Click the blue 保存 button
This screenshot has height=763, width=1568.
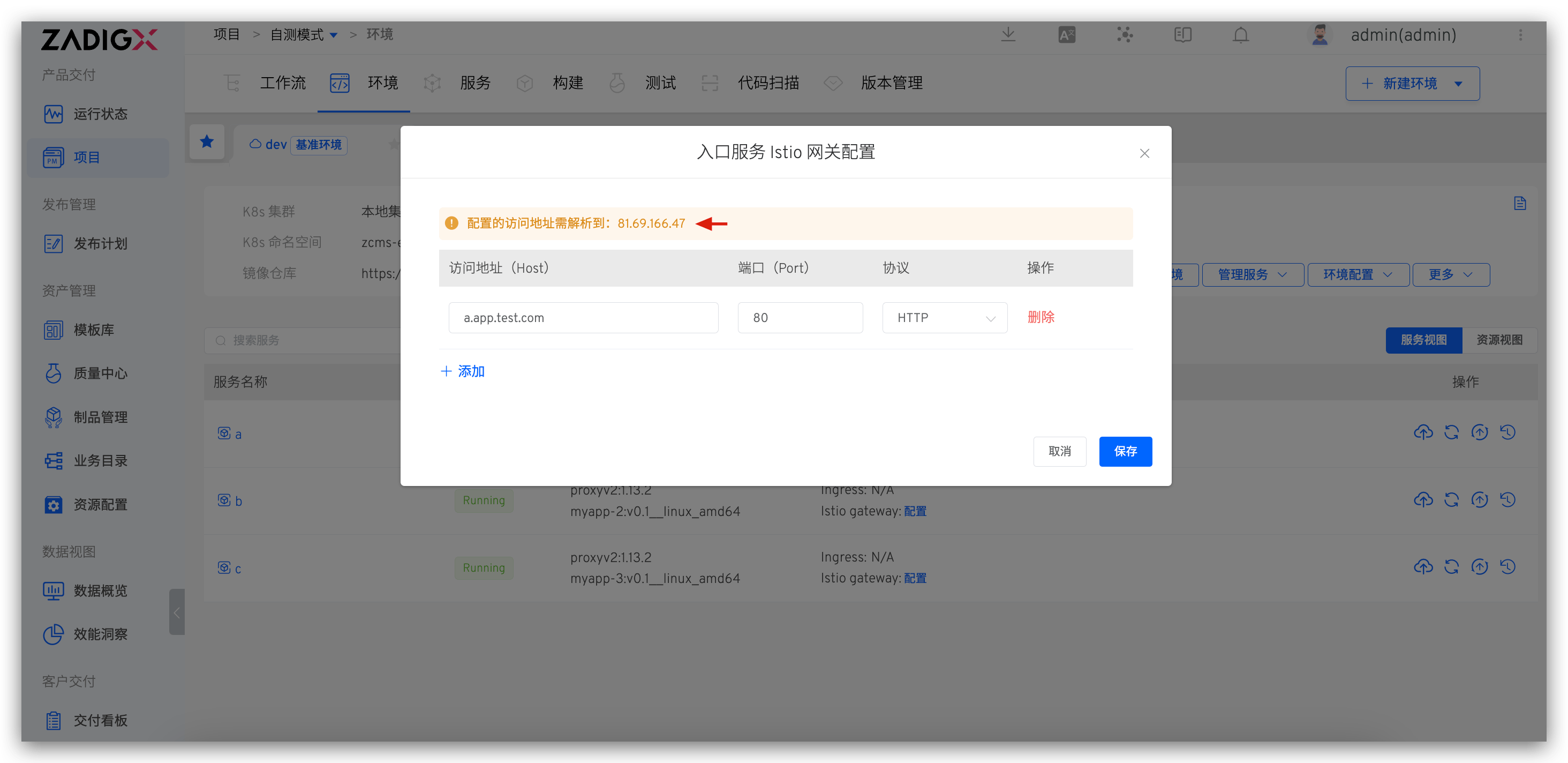click(1125, 451)
